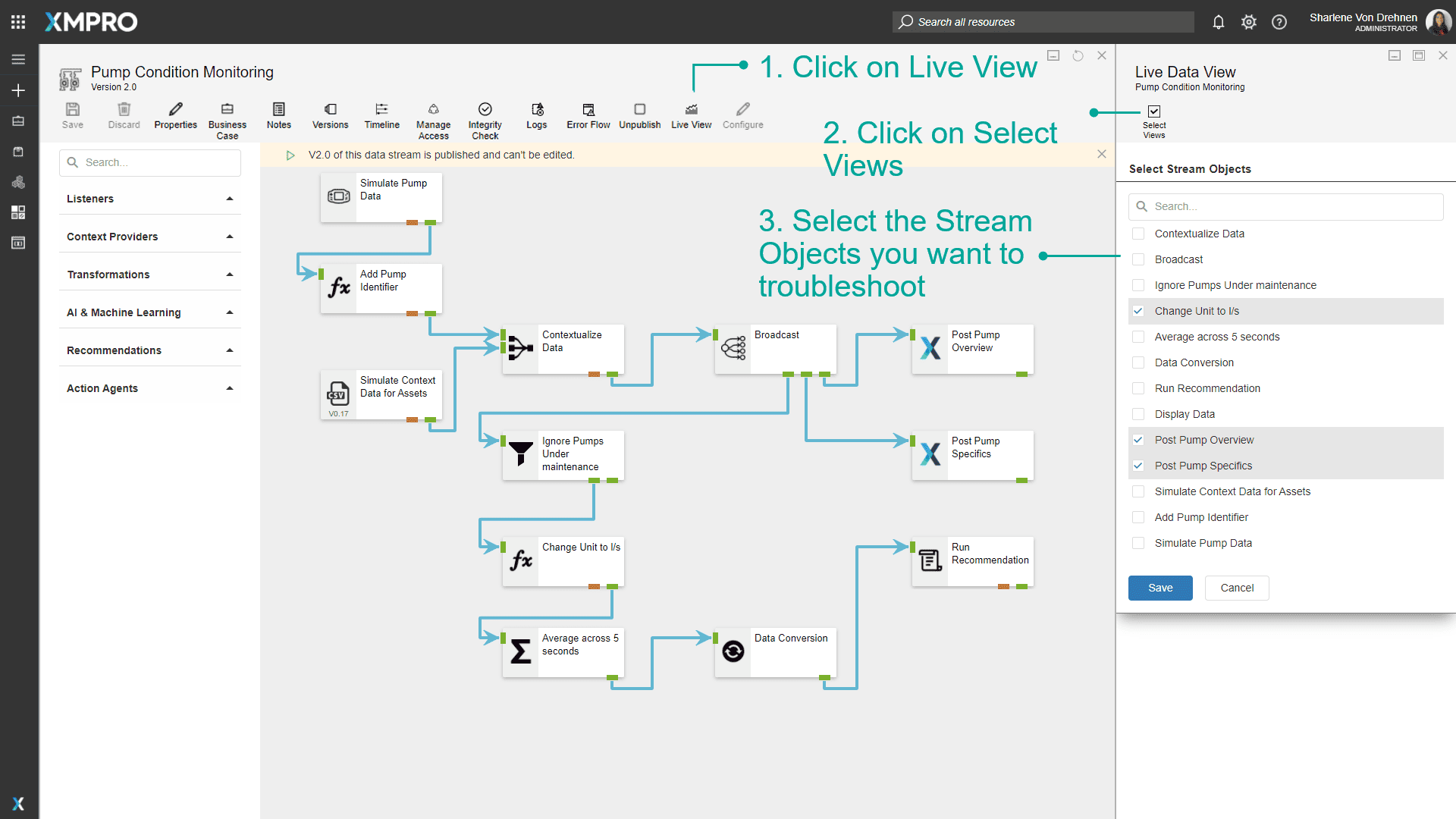
Task: Click the Select Views icon
Action: pos(1153,112)
